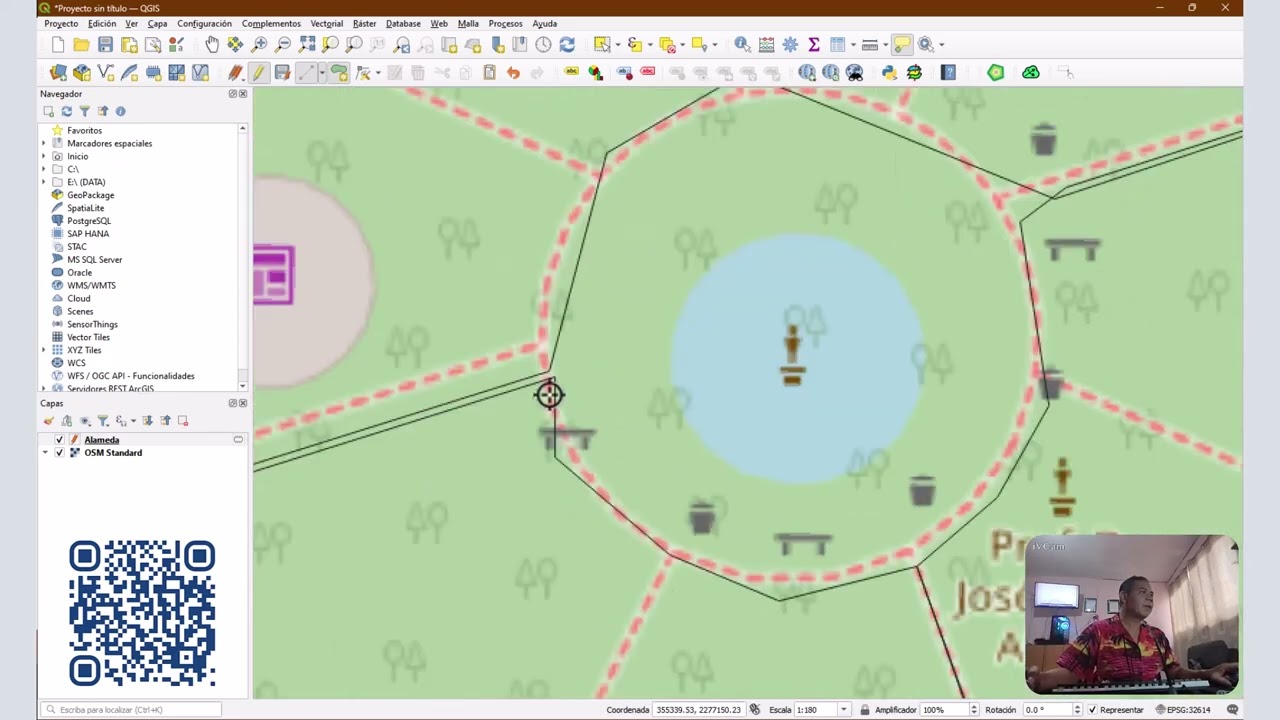Click the Coordenada input field
Image resolution: width=1280 pixels, height=720 pixels.
coord(699,710)
